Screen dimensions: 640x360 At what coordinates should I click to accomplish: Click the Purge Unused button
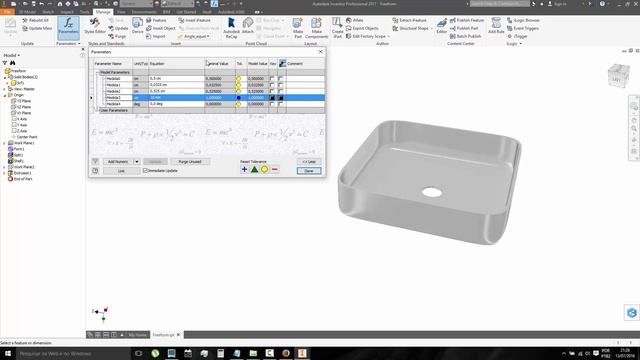190,162
